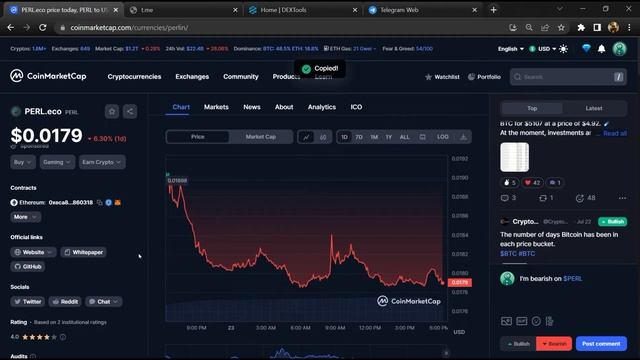Download chart data icon
The image size is (640, 360).
pos(463,137)
